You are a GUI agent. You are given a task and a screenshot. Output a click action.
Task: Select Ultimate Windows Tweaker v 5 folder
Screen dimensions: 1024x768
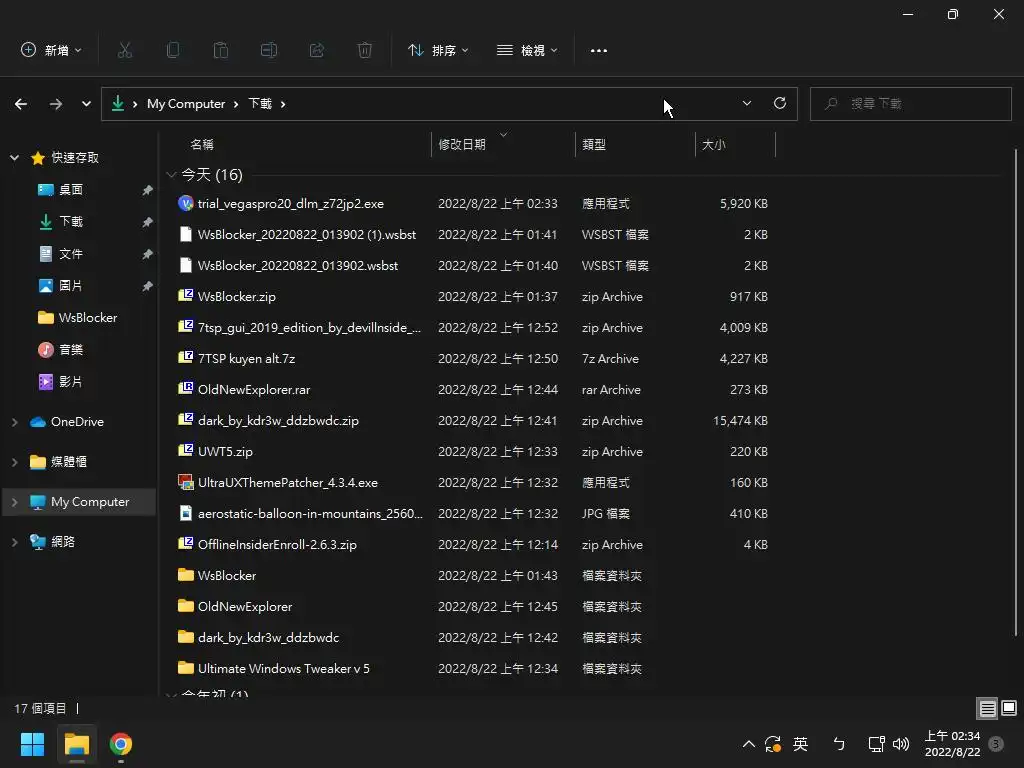[283, 669]
